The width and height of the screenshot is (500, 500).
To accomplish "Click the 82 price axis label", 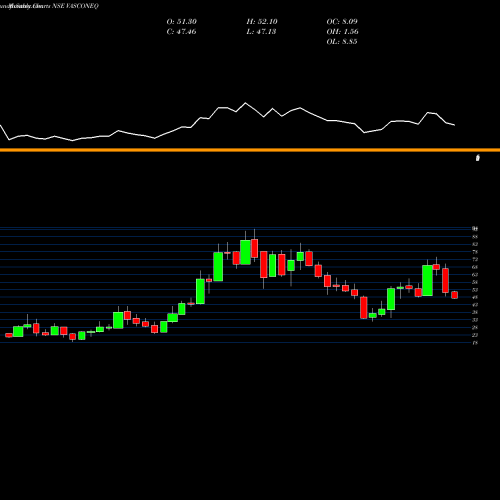I will coord(475,244).
